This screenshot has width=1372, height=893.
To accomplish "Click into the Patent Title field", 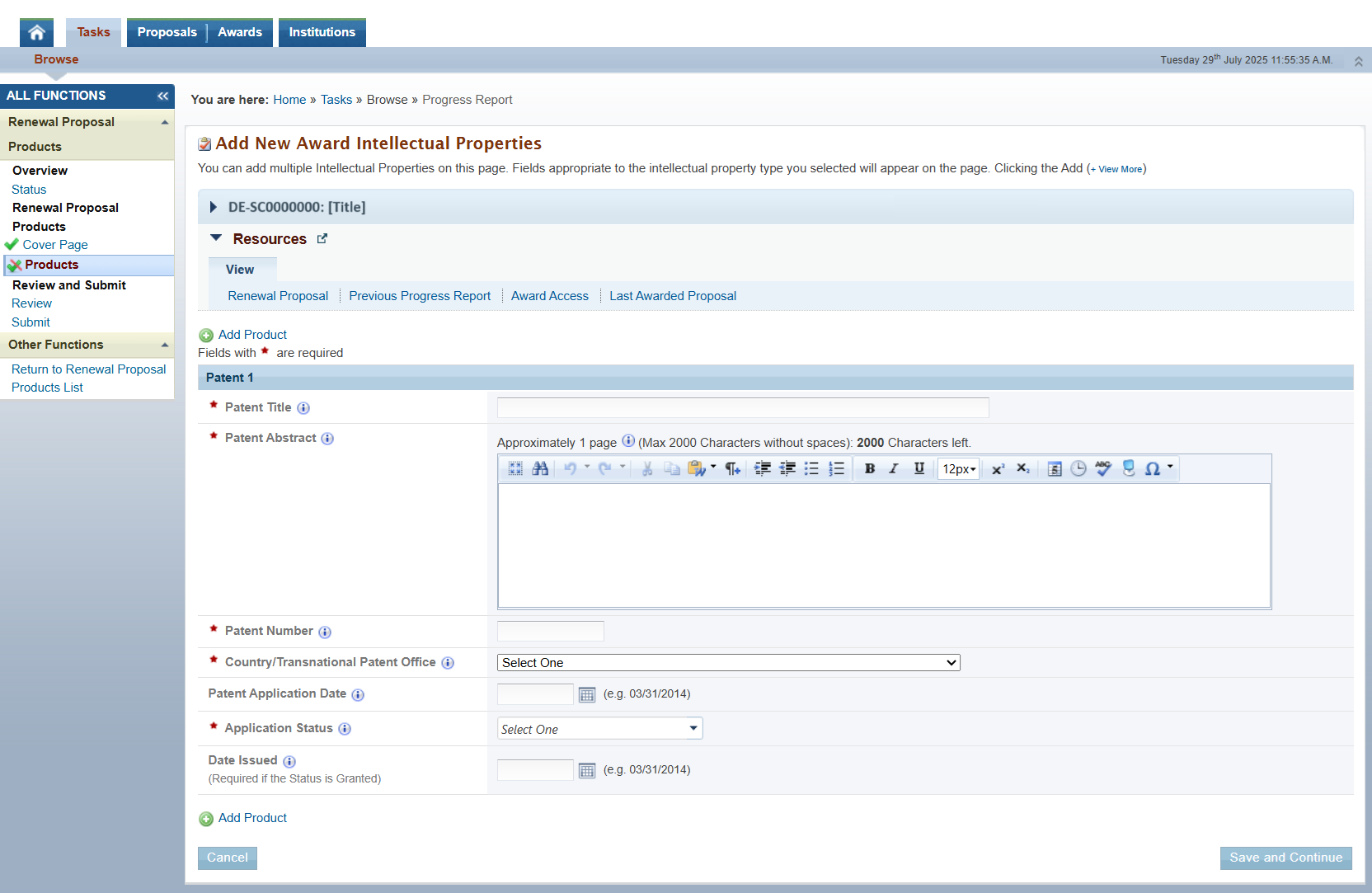I will [742, 407].
